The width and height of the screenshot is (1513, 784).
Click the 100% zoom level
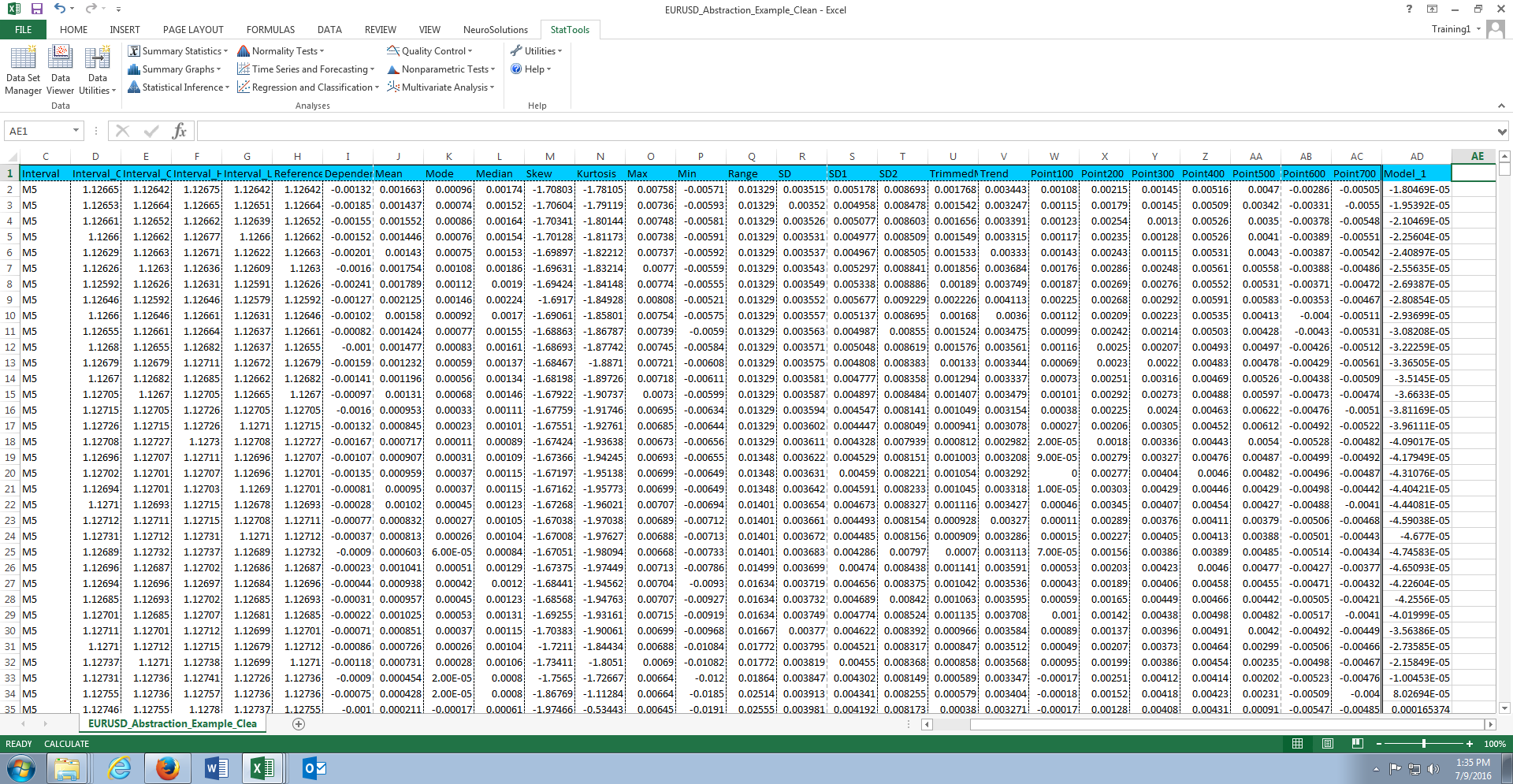1494,744
